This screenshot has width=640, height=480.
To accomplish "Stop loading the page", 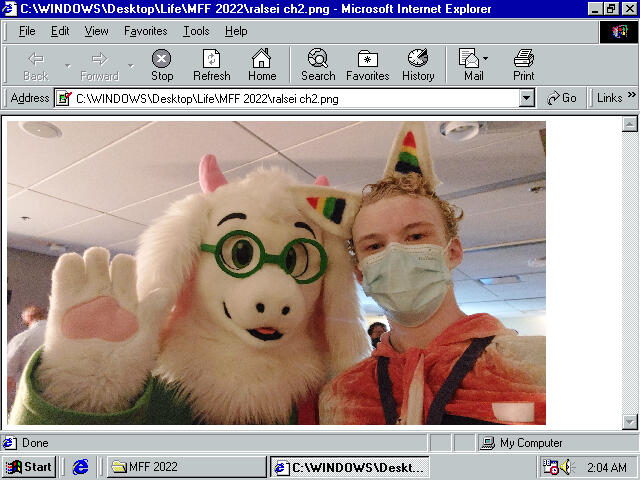I will (162, 65).
